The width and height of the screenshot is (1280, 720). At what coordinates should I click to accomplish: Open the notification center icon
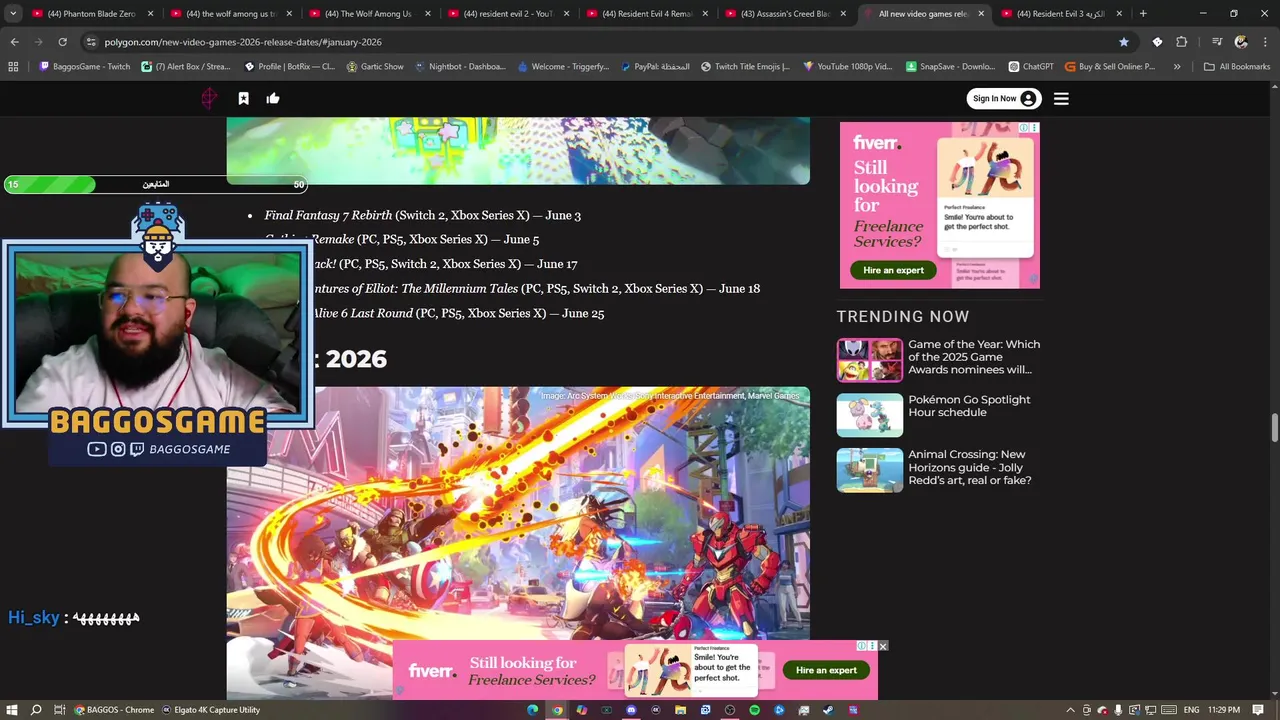[x=1258, y=710]
